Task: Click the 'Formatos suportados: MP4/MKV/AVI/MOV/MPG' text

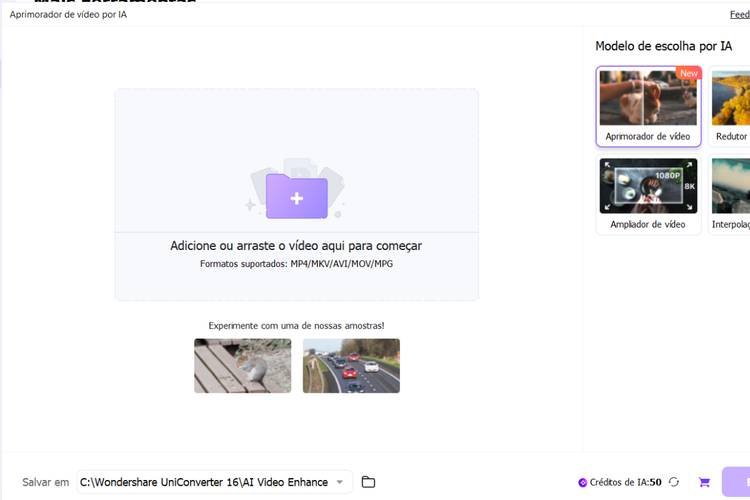Action: (296, 264)
